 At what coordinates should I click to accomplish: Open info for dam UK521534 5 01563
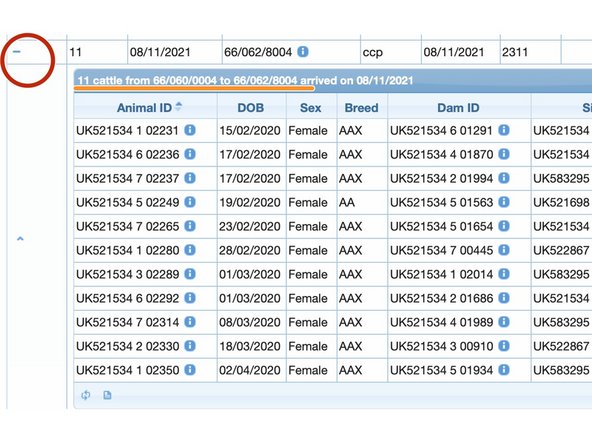pos(504,202)
